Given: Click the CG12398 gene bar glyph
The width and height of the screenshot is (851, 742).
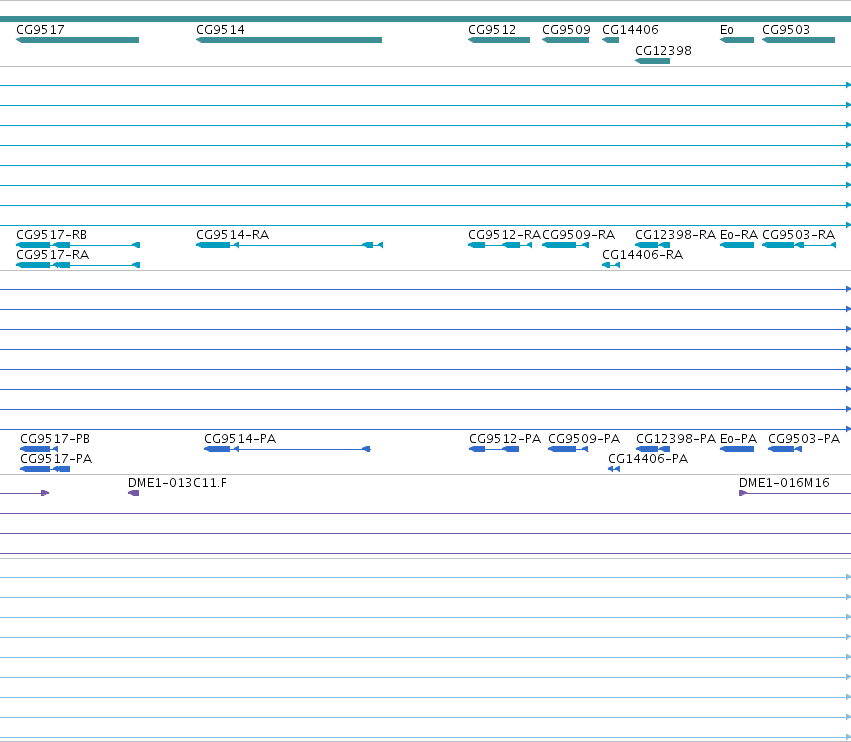Looking at the screenshot, I should pos(652,61).
